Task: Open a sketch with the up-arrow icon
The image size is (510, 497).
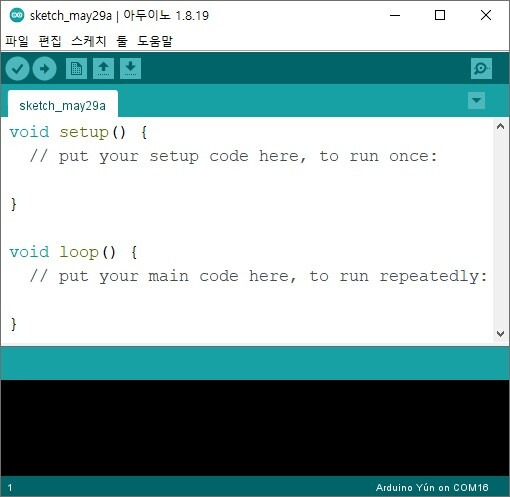Action: (x=103, y=69)
